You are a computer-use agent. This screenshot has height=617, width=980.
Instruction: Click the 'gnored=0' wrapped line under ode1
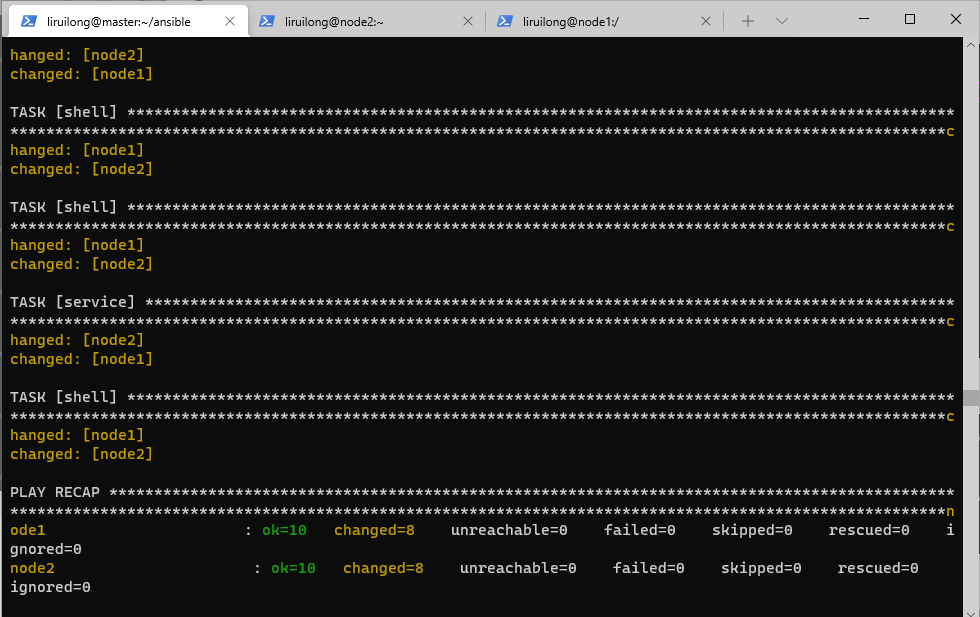pyautogui.click(x=46, y=549)
